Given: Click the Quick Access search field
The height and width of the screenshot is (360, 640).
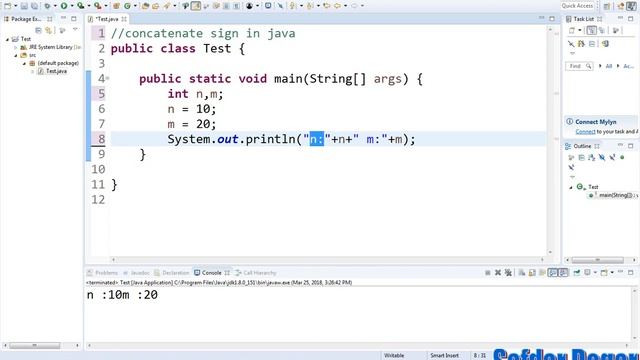Looking at the screenshot, I should pos(577,6).
